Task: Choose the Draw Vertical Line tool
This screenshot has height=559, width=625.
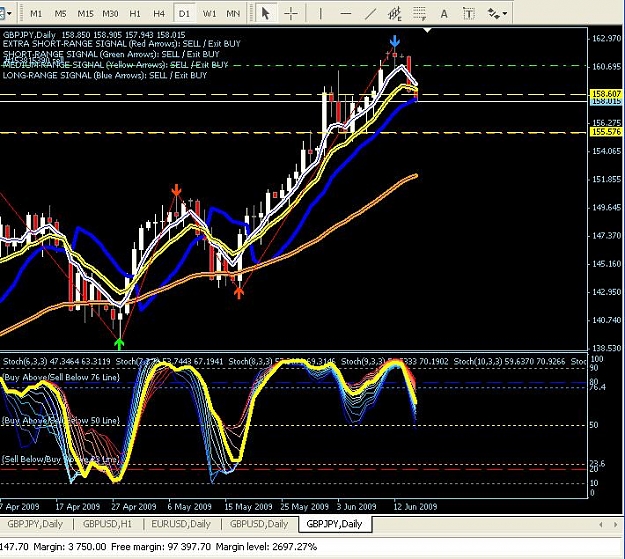Action: click(x=320, y=14)
